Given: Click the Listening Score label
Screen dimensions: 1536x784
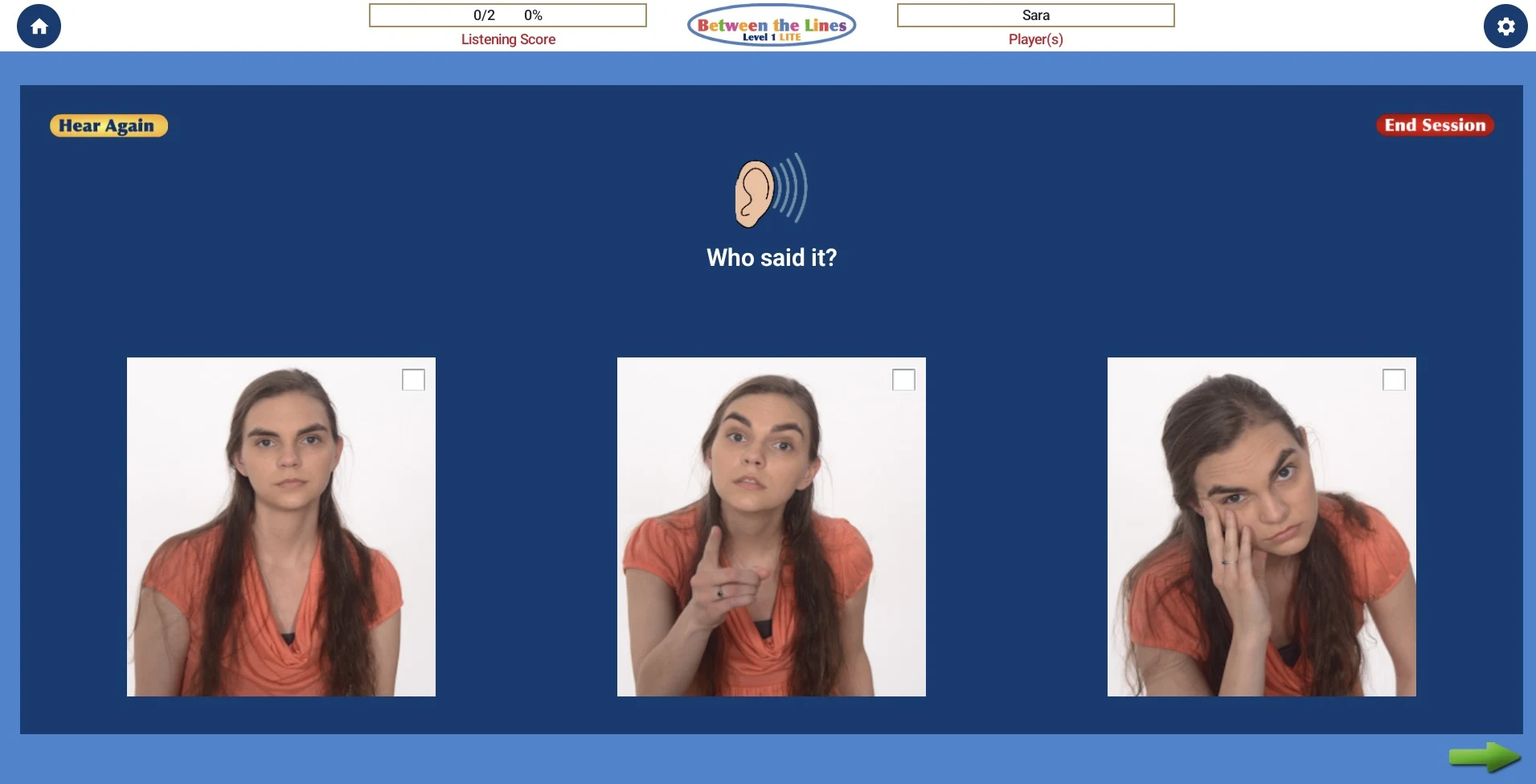Looking at the screenshot, I should (x=508, y=39).
